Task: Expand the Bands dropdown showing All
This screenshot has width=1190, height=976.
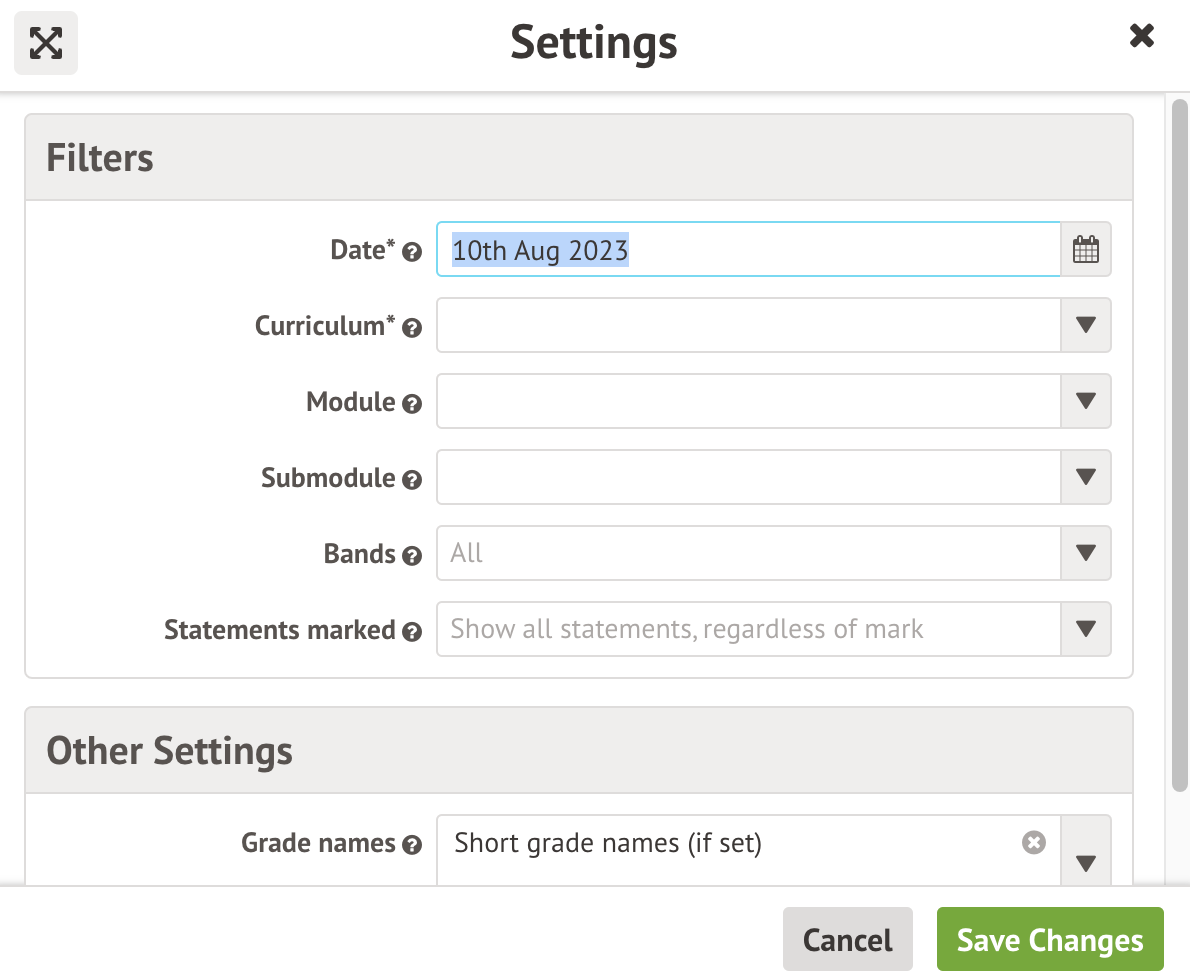Action: [x=1086, y=553]
